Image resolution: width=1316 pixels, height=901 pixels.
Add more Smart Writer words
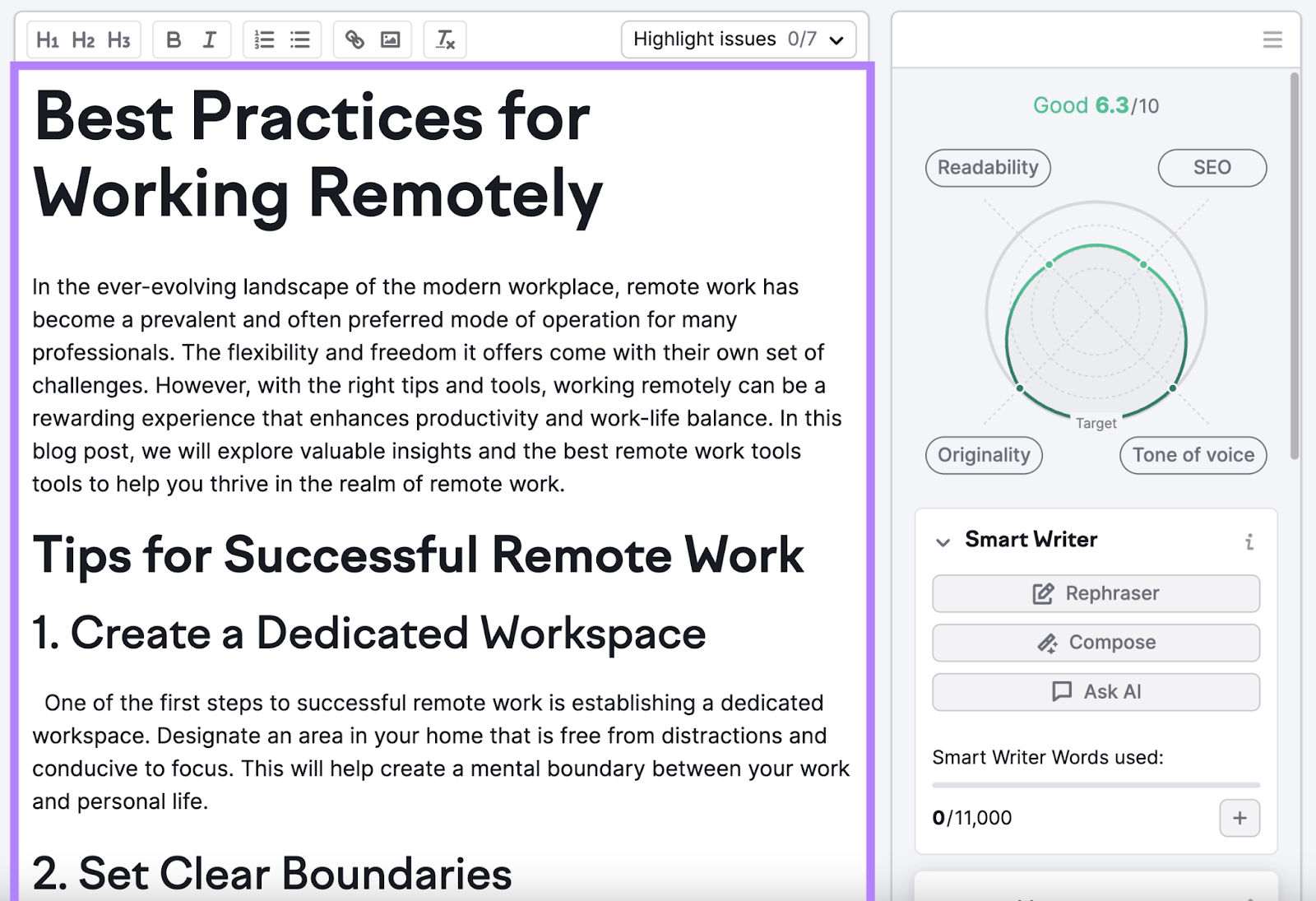(x=1240, y=818)
